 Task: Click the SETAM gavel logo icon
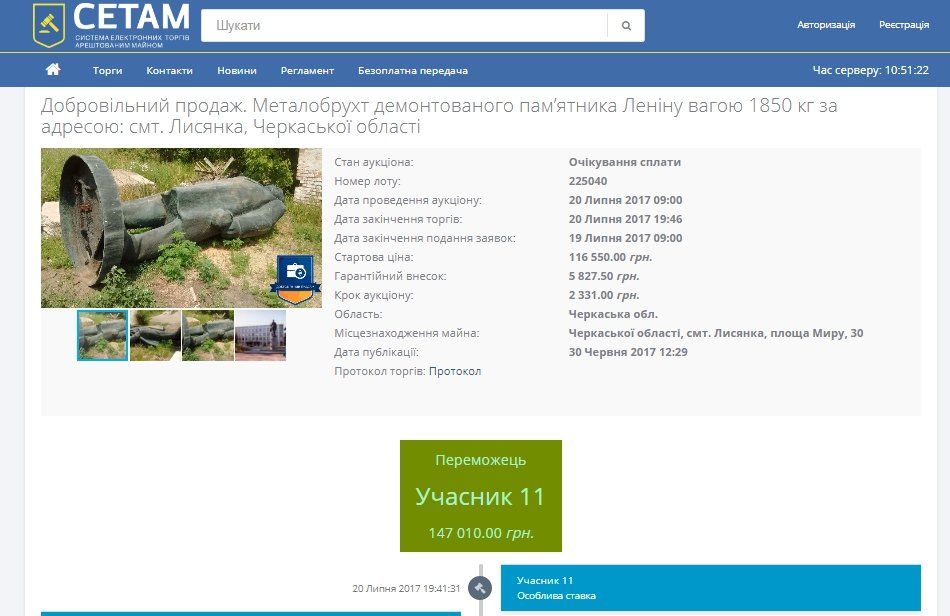46,22
